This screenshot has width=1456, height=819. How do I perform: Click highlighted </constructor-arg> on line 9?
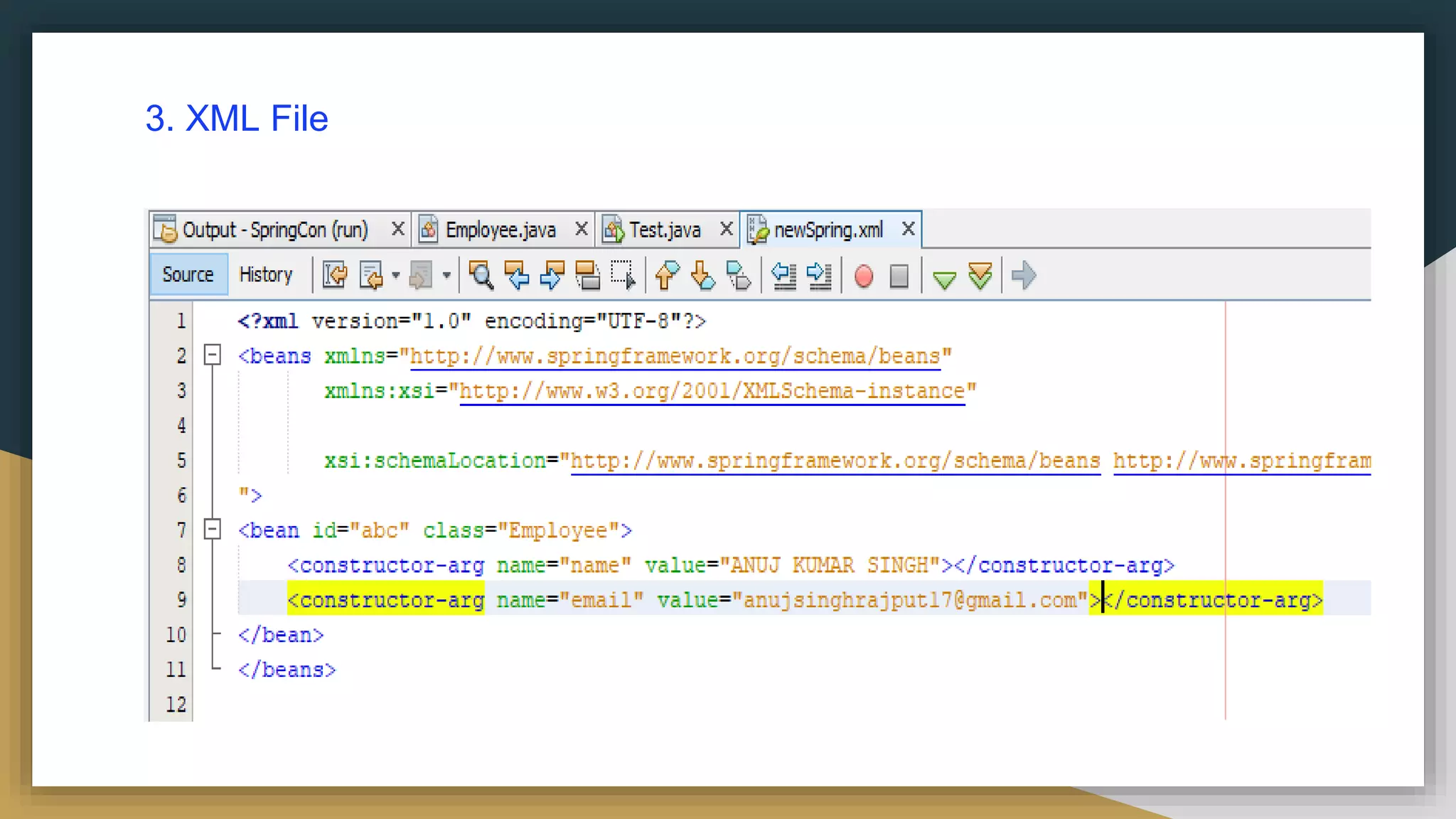click(x=1212, y=600)
